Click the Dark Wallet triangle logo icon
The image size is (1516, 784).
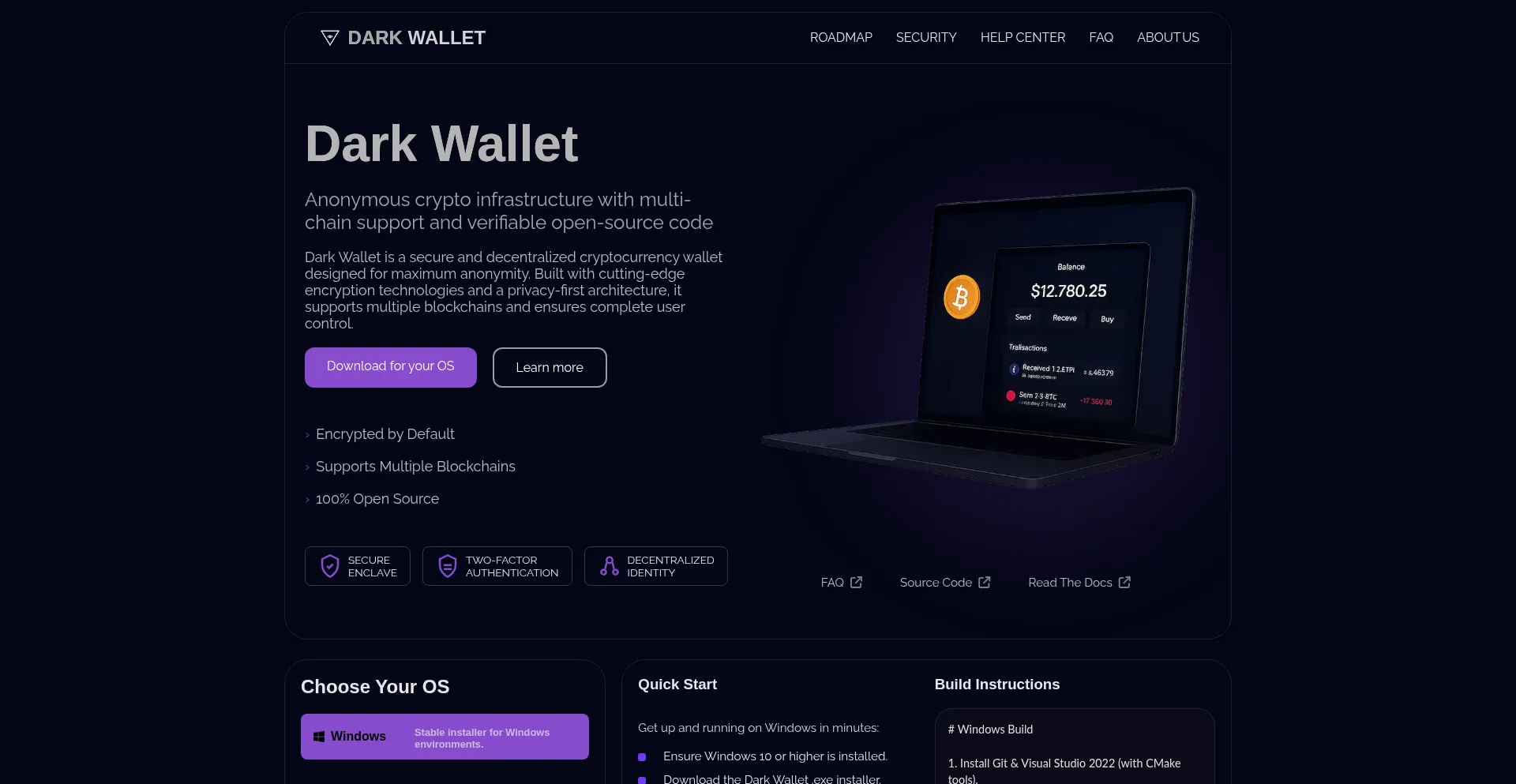click(x=330, y=37)
